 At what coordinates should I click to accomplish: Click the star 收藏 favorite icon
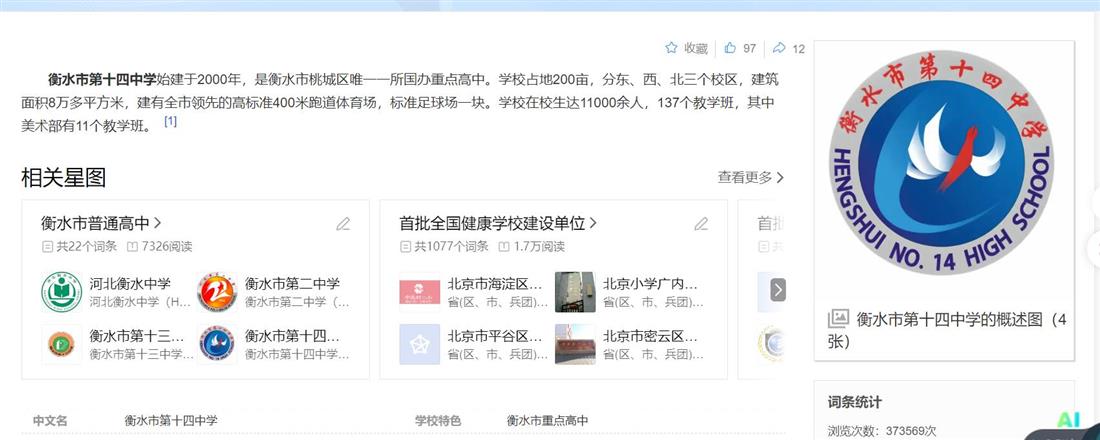pyautogui.click(x=671, y=48)
